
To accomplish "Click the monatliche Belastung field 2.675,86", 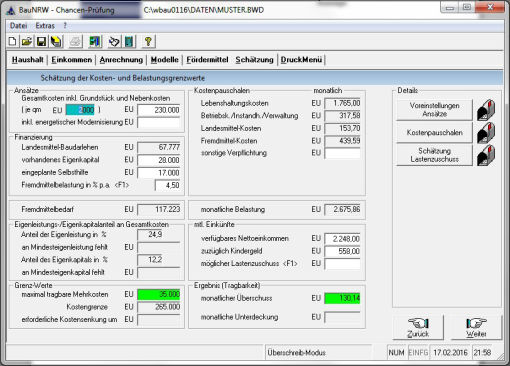I will coord(342,209).
